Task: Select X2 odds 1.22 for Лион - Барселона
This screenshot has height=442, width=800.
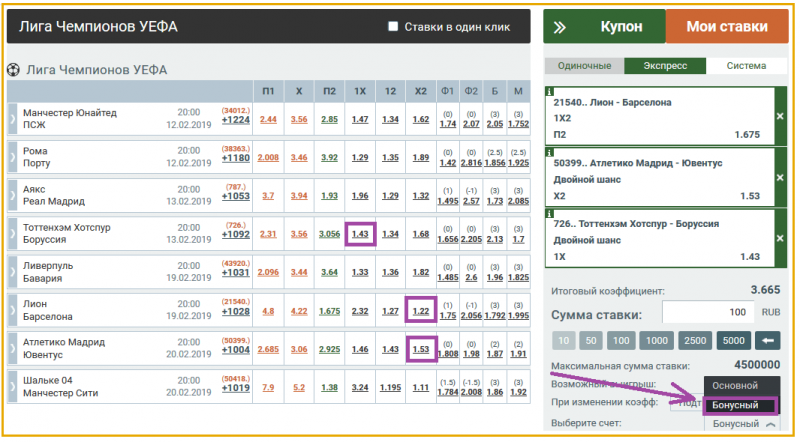Action: [x=421, y=311]
